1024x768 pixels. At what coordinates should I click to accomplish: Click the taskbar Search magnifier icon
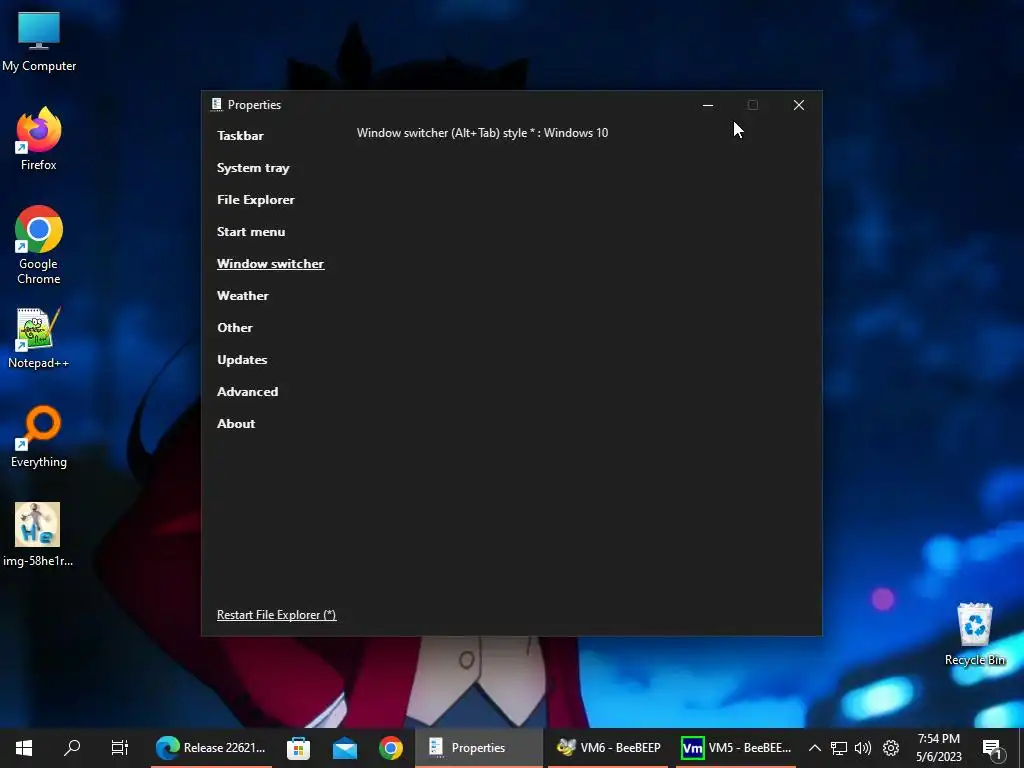coord(72,748)
